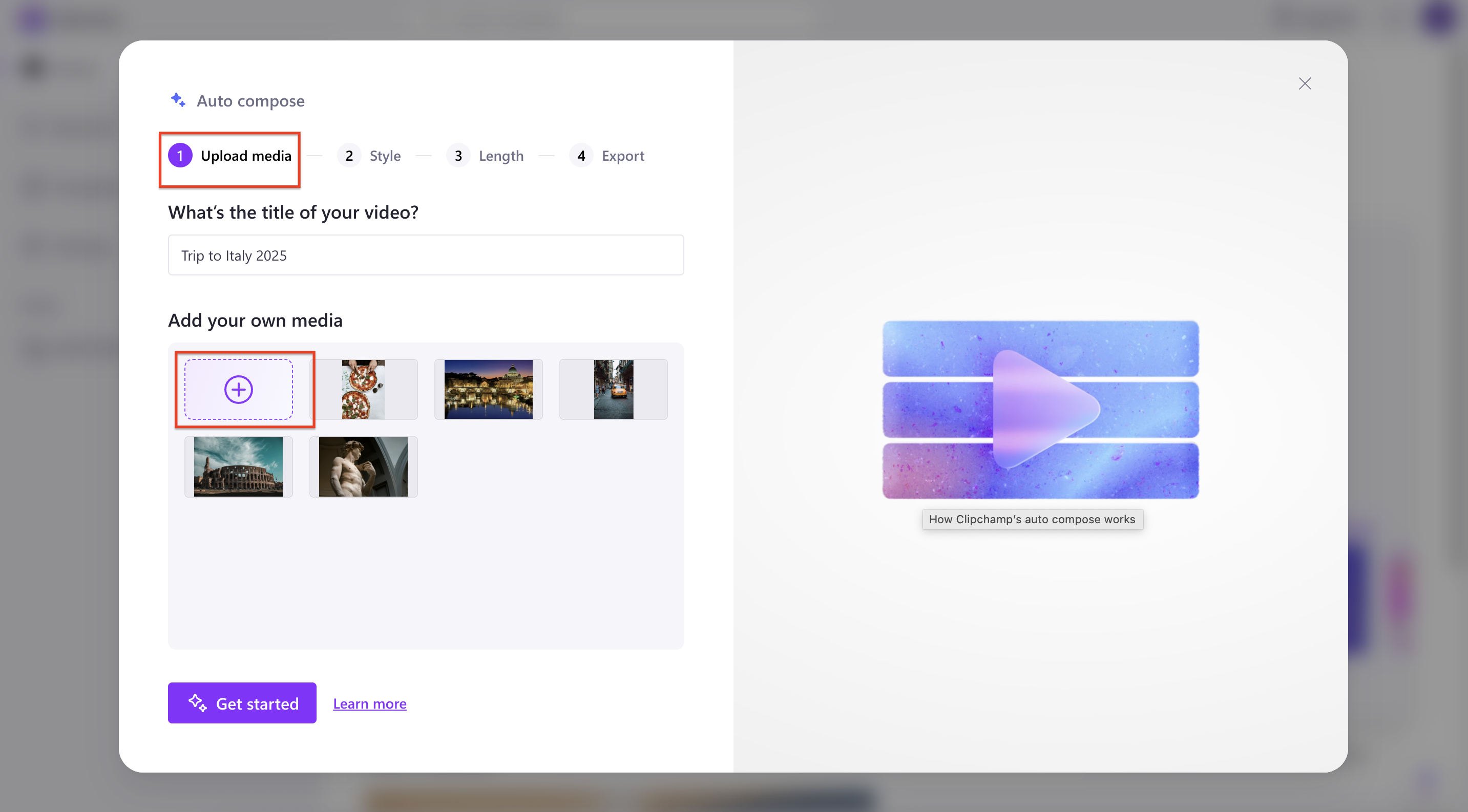This screenshot has width=1468, height=812.
Task: Click the How Clipchamp's auto compose works label
Action: pos(1032,519)
